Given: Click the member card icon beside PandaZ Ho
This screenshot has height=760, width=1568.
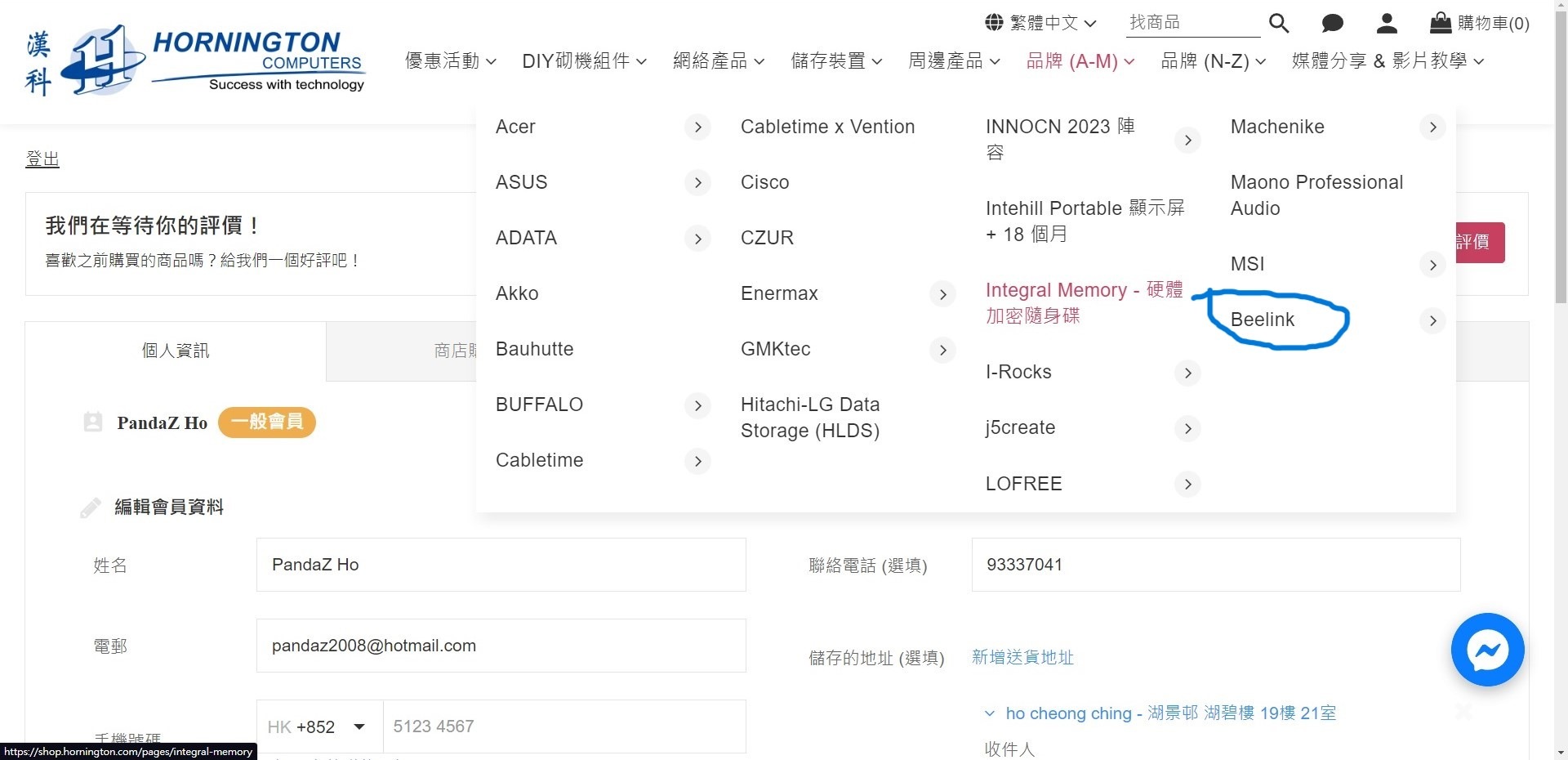Looking at the screenshot, I should [x=93, y=422].
